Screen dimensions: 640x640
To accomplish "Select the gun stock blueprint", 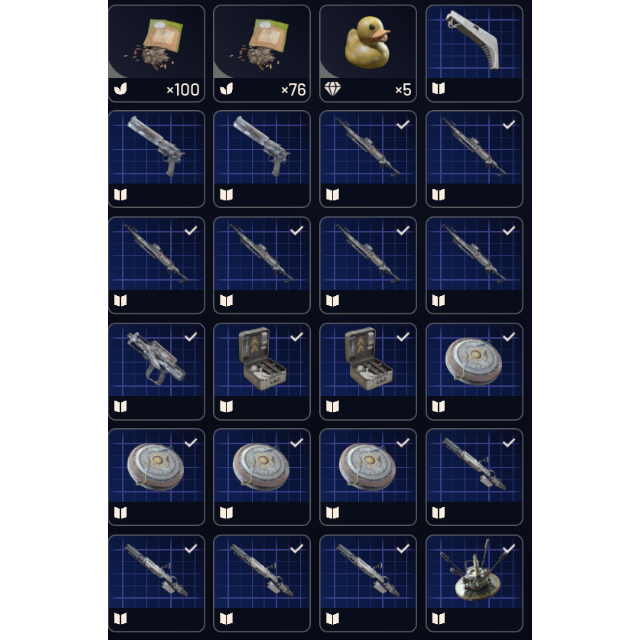I will point(474,53).
